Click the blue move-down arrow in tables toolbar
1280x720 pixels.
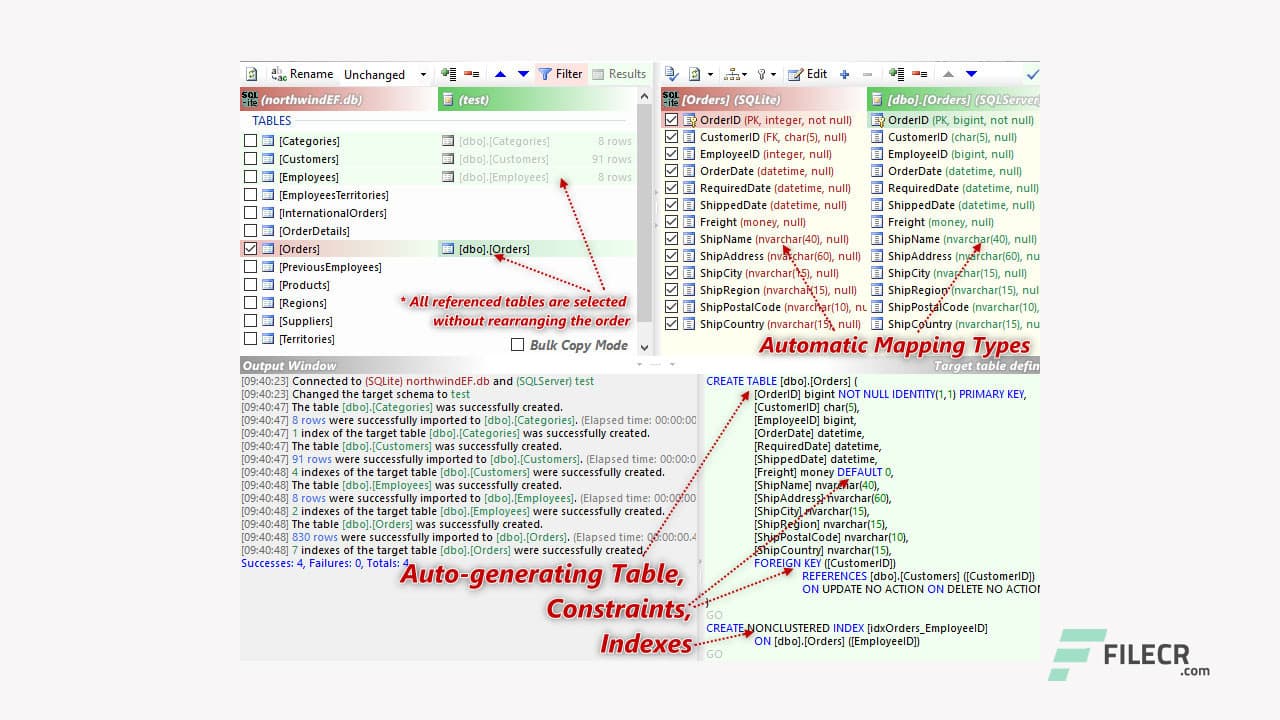click(x=522, y=74)
